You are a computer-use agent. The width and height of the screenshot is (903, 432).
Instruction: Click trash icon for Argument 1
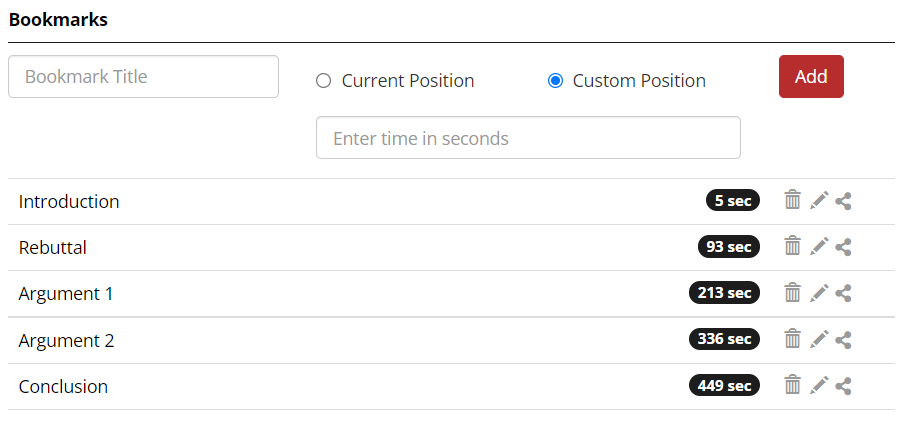click(x=792, y=292)
